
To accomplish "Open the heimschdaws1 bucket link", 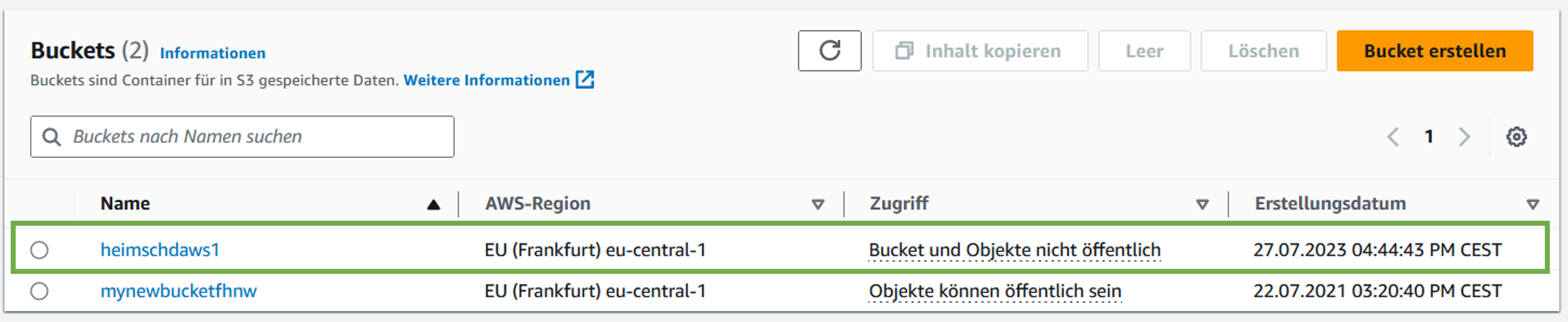I will (x=160, y=250).
